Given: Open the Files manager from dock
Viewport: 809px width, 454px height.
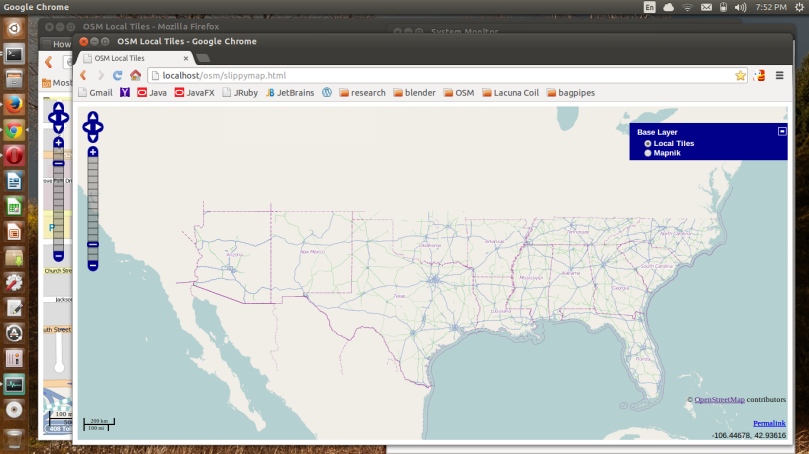Looking at the screenshot, I should [14, 79].
